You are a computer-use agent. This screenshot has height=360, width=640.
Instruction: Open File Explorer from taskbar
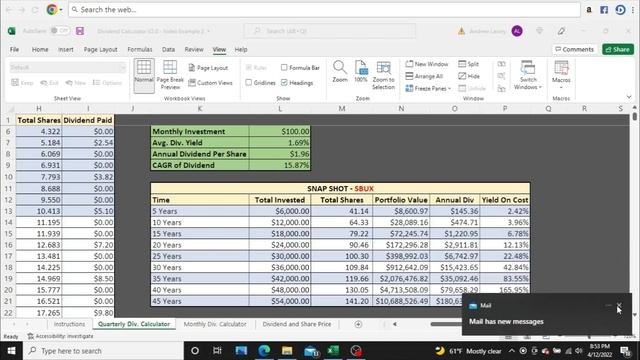coord(287,351)
